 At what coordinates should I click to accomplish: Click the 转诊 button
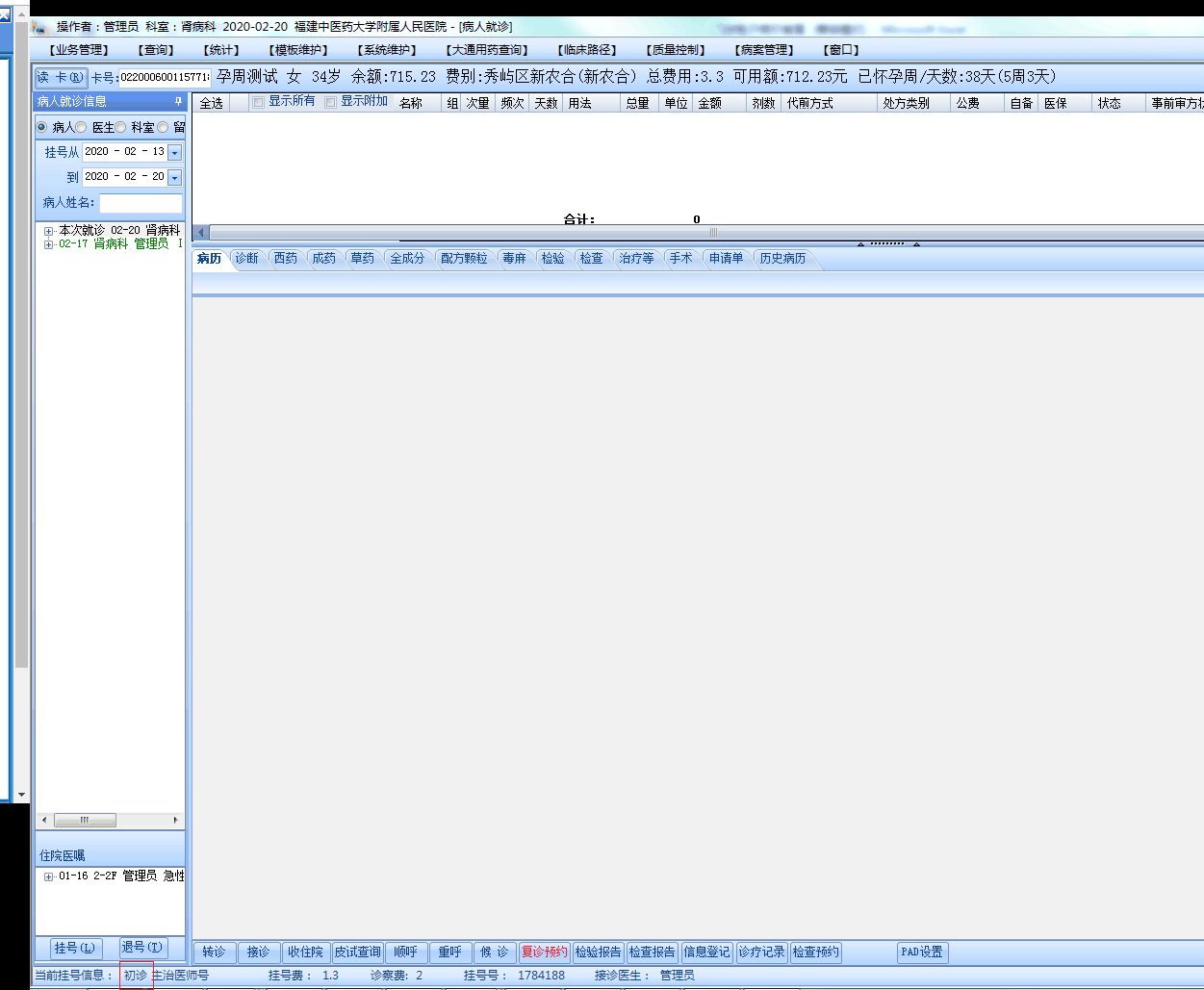(214, 952)
